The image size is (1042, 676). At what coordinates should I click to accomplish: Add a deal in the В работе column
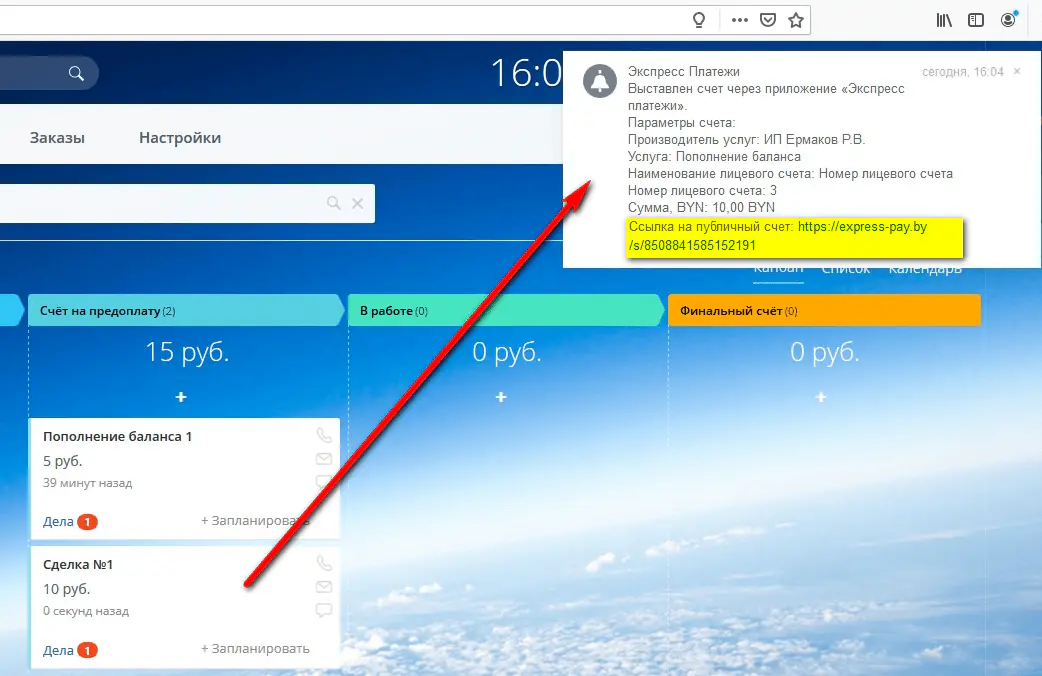pos(501,397)
